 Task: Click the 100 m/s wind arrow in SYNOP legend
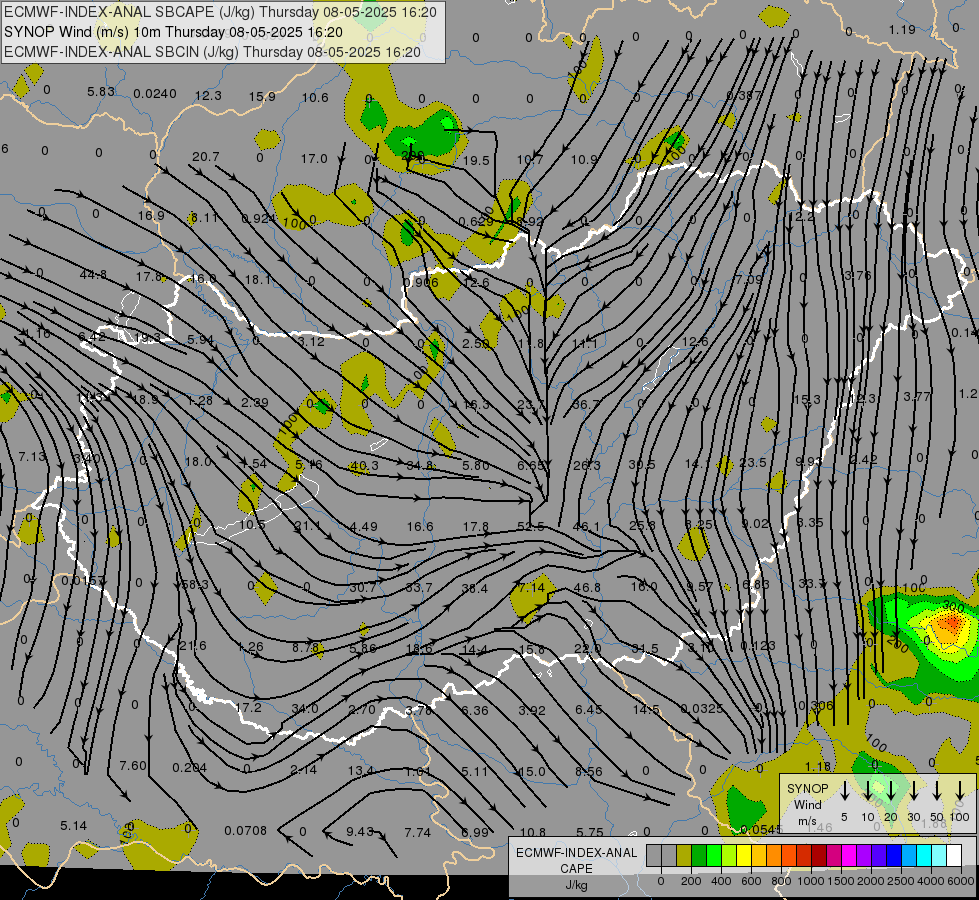(x=960, y=791)
